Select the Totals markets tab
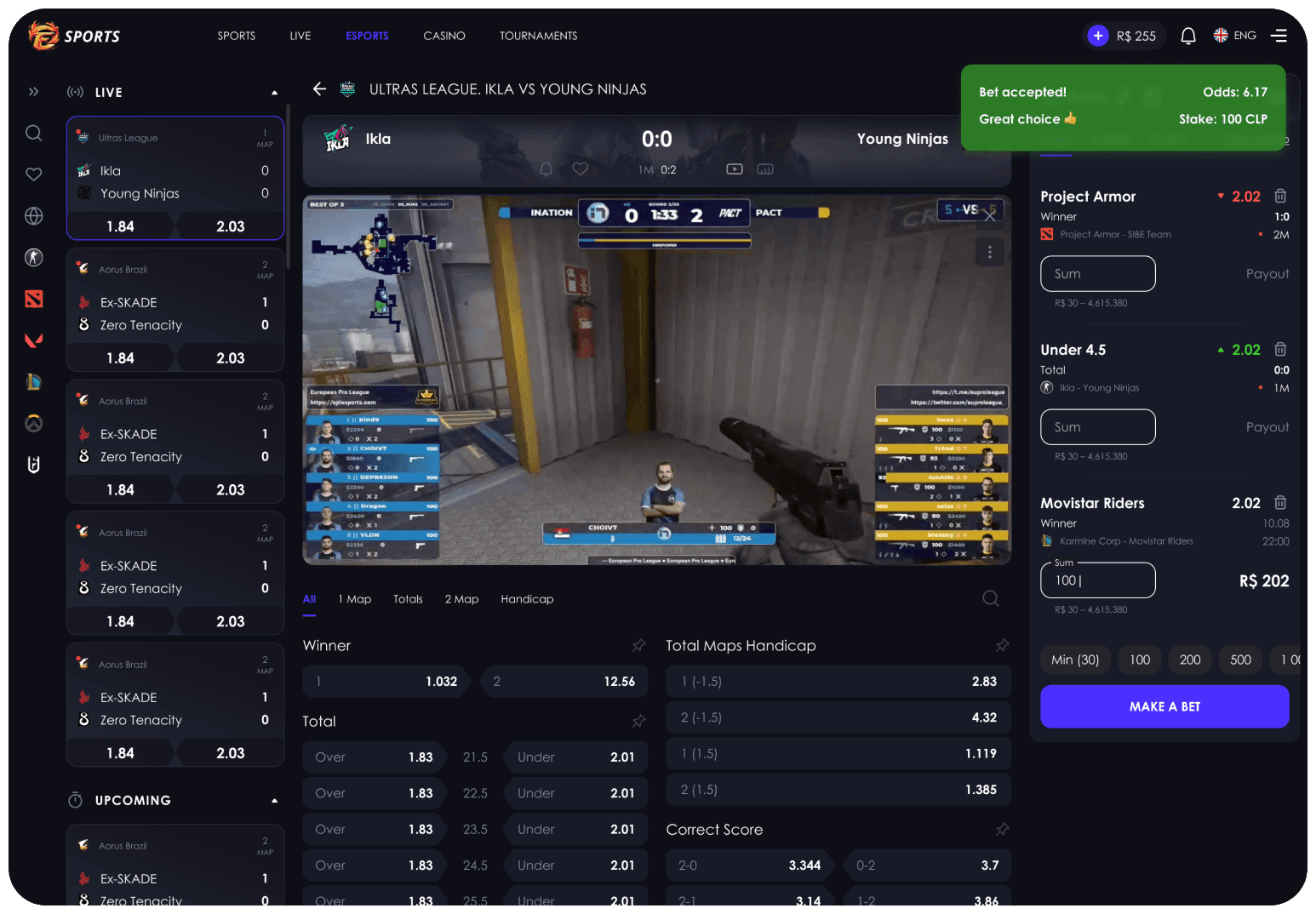 (x=408, y=599)
